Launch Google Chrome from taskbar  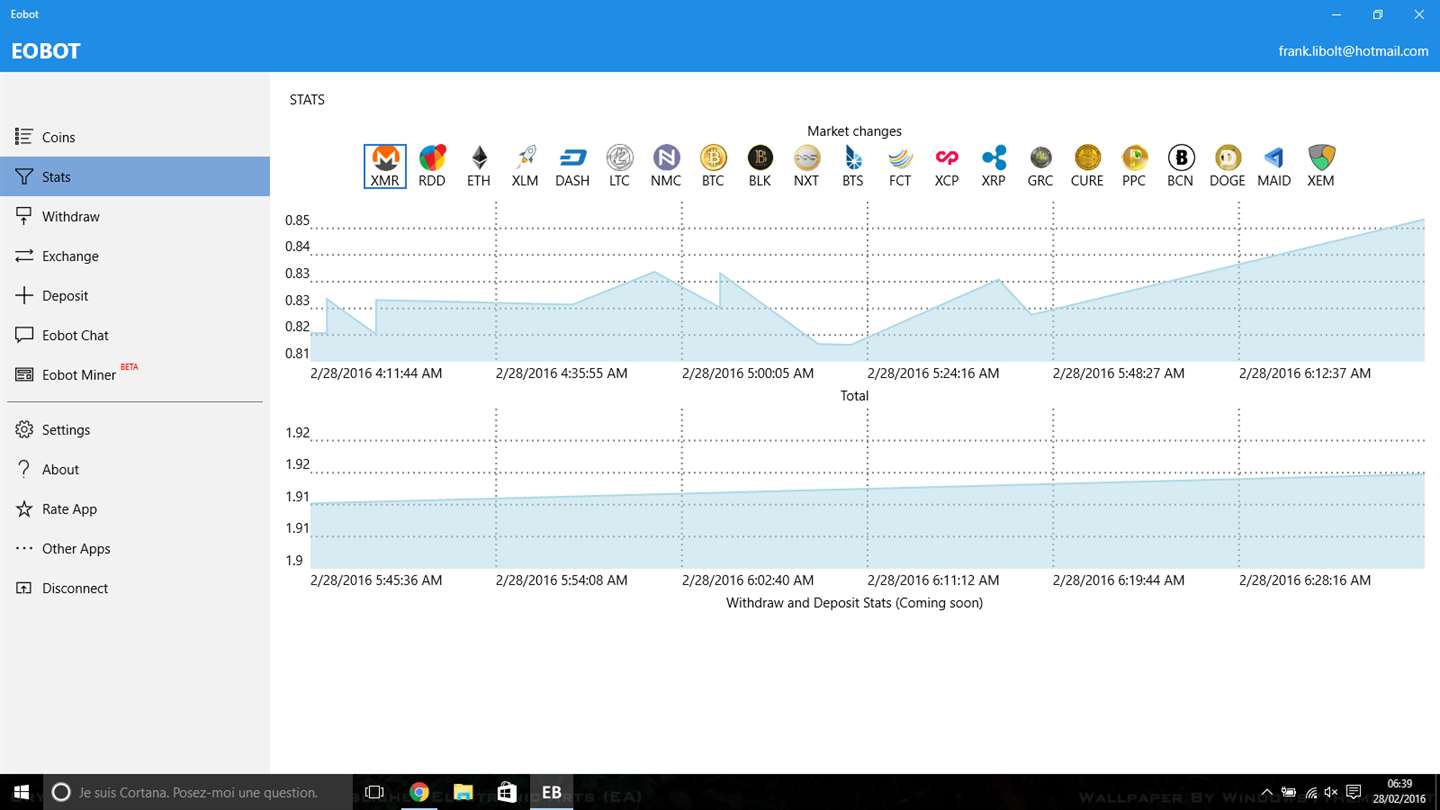tap(419, 792)
